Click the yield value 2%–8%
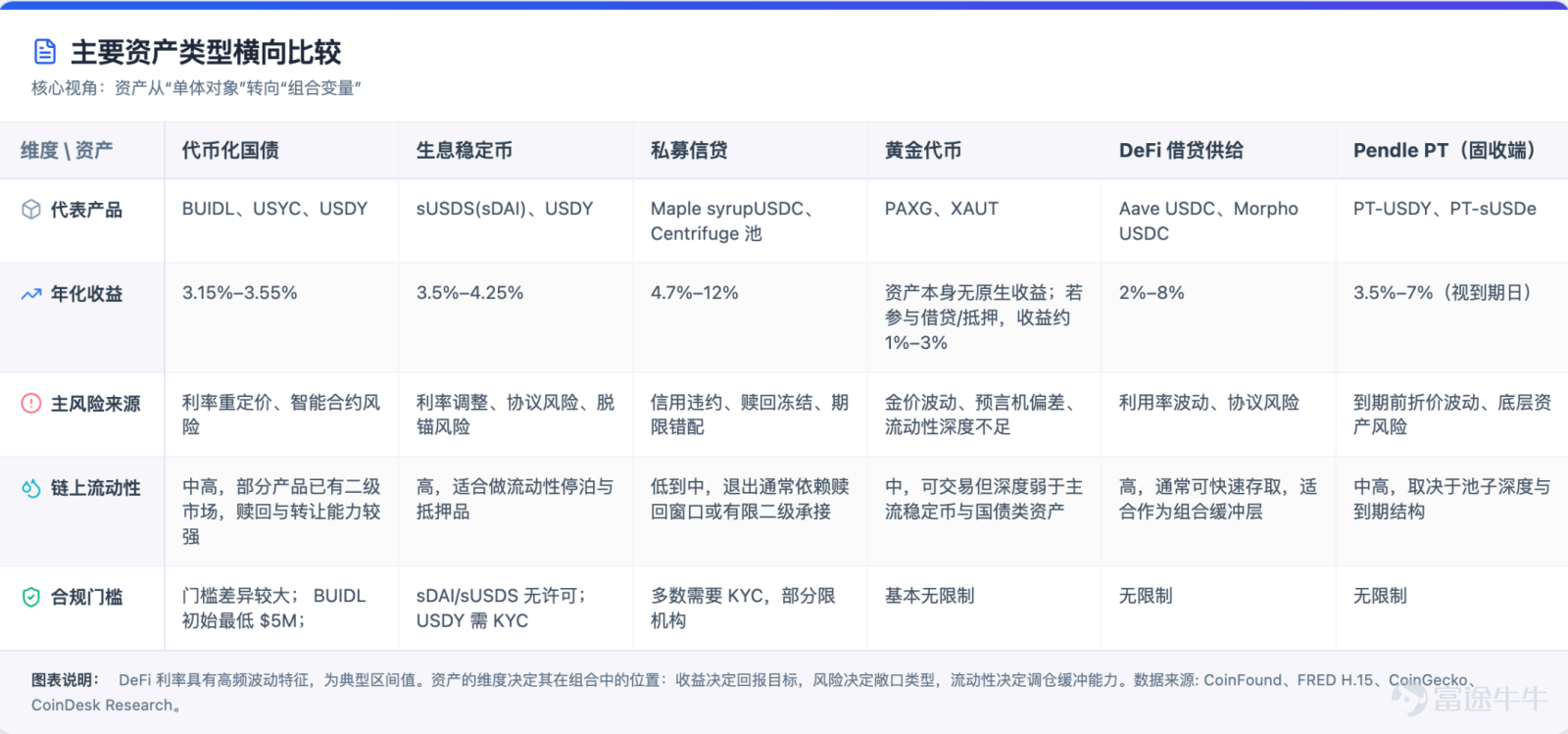1568x734 pixels. 1151,293
